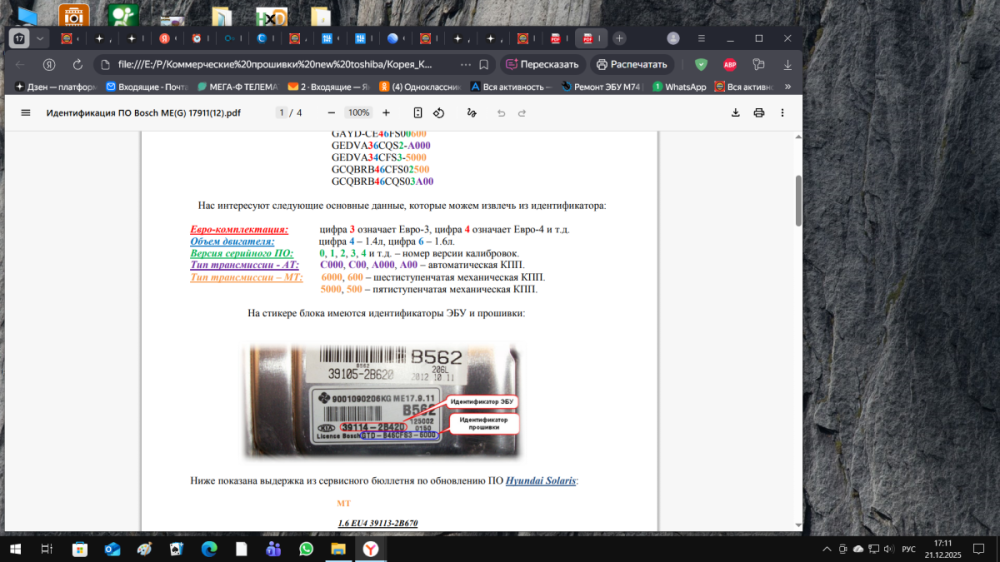Redo PDF annotation

pos(522,113)
